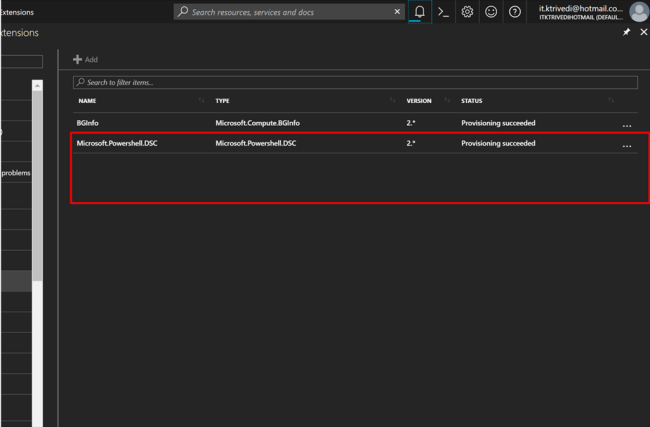
Task: Click the Microsoft.Powershell.DSC type cell
Action: pos(256,143)
